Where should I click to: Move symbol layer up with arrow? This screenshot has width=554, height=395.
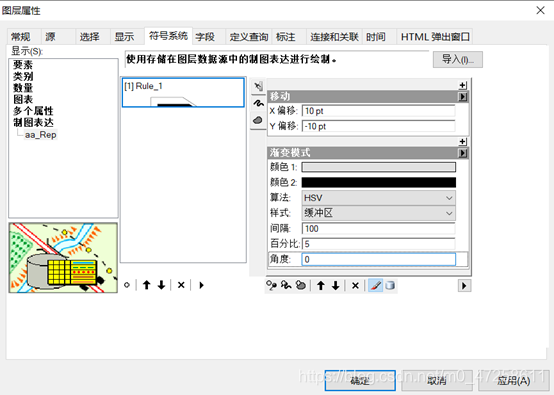coord(321,285)
